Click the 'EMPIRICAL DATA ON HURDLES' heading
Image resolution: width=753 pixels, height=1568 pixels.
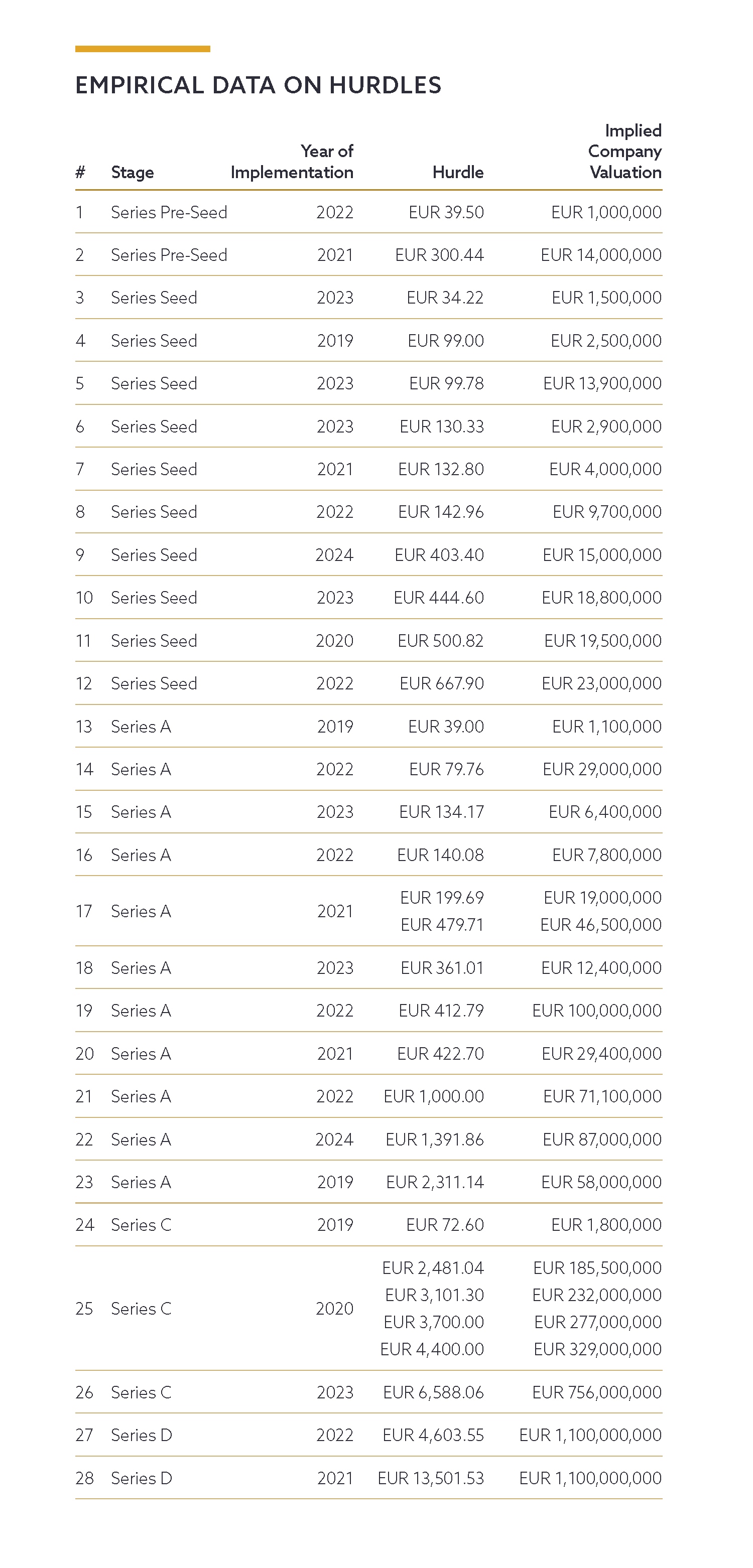click(x=259, y=85)
